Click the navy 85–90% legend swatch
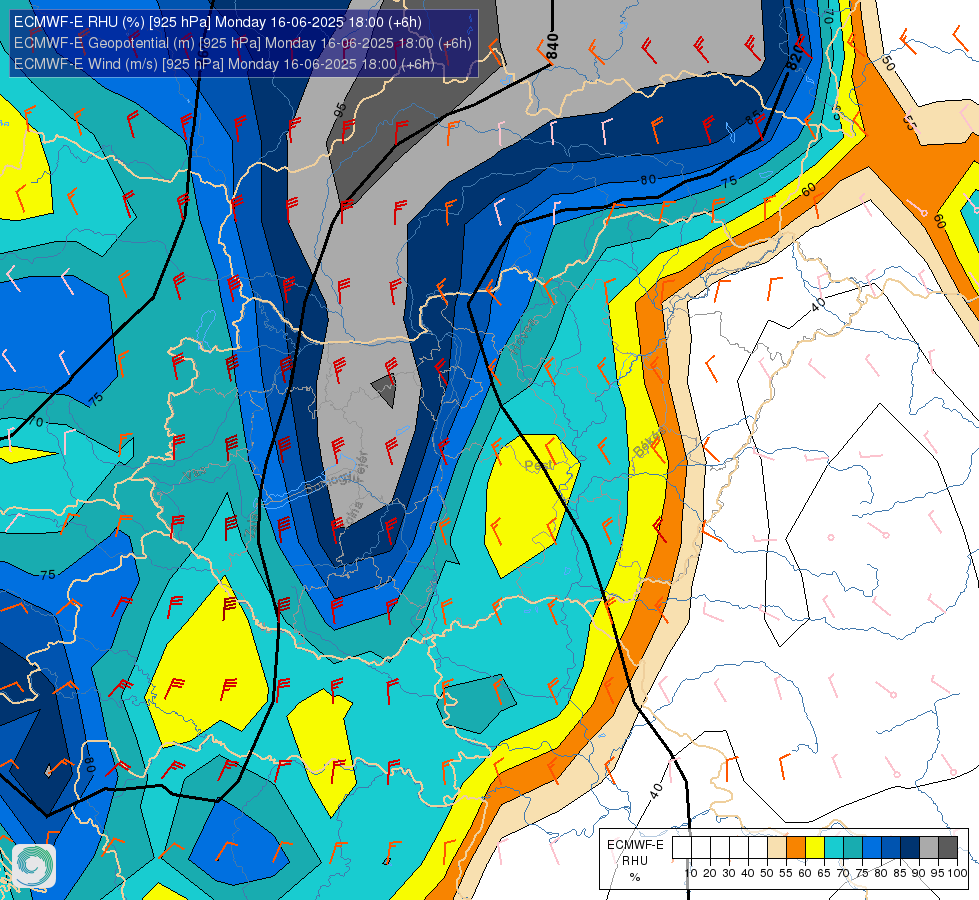Image resolution: width=979 pixels, height=900 pixels. (x=910, y=848)
